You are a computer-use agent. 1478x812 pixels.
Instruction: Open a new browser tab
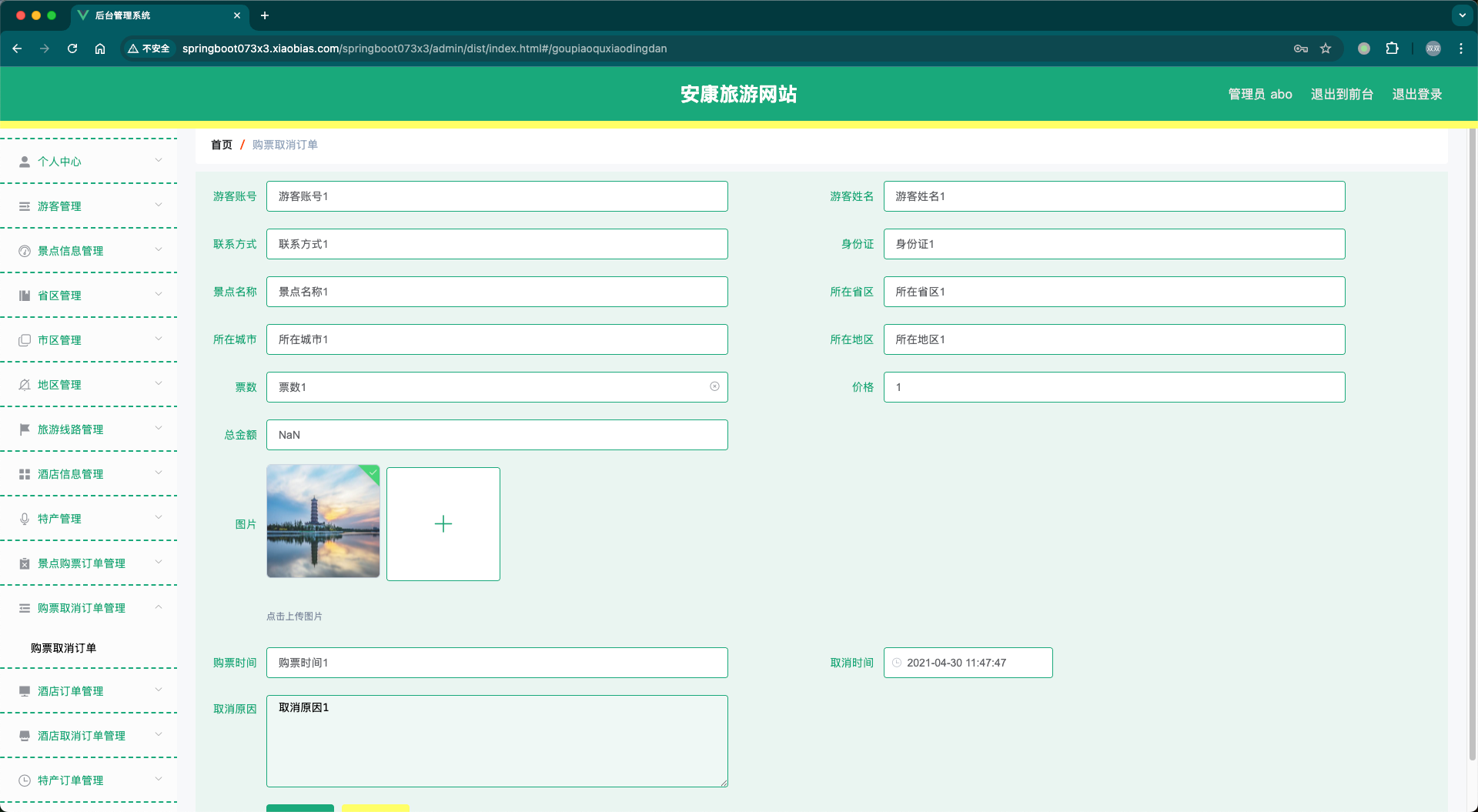[x=265, y=15]
